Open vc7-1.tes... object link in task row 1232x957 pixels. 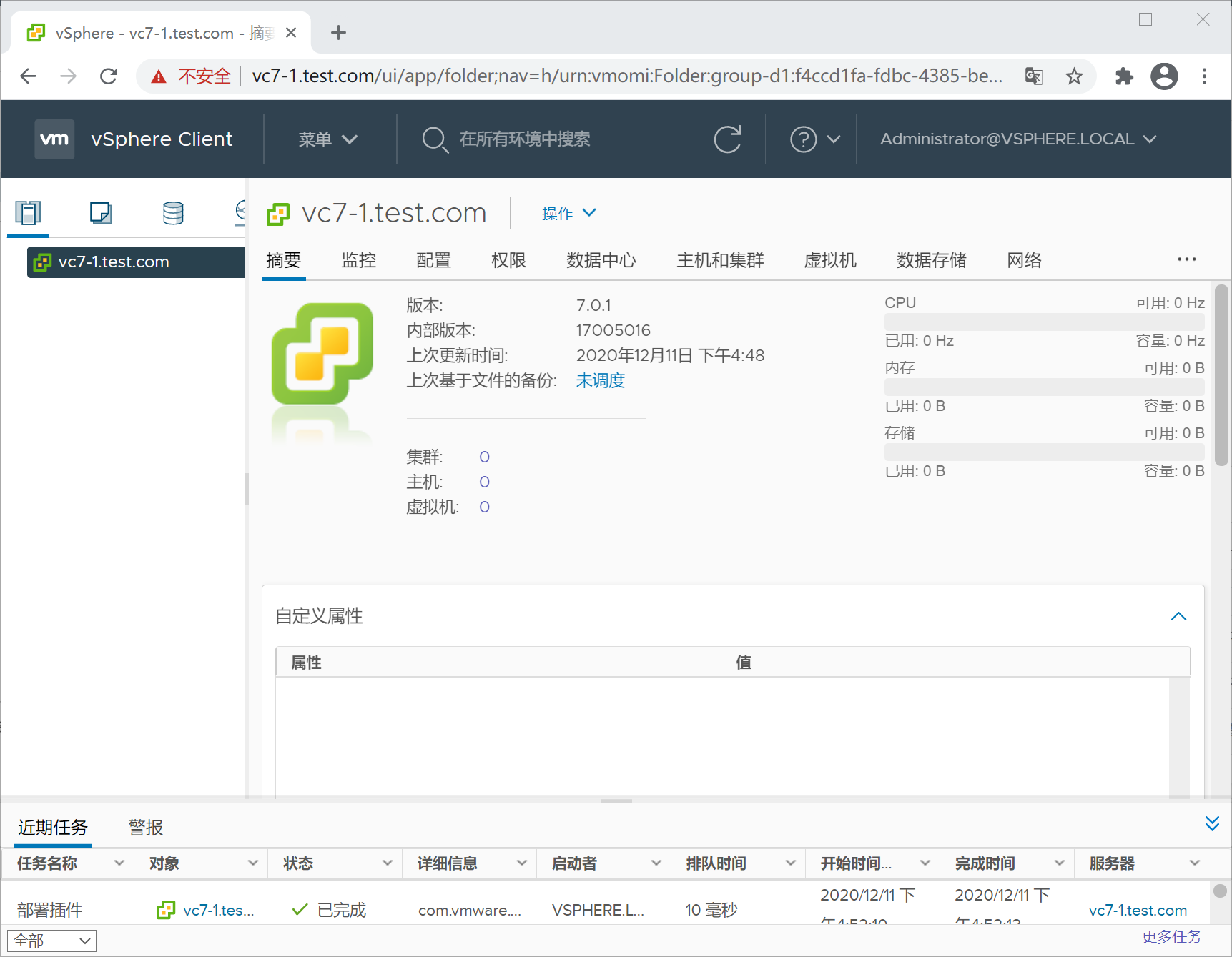click(x=219, y=910)
